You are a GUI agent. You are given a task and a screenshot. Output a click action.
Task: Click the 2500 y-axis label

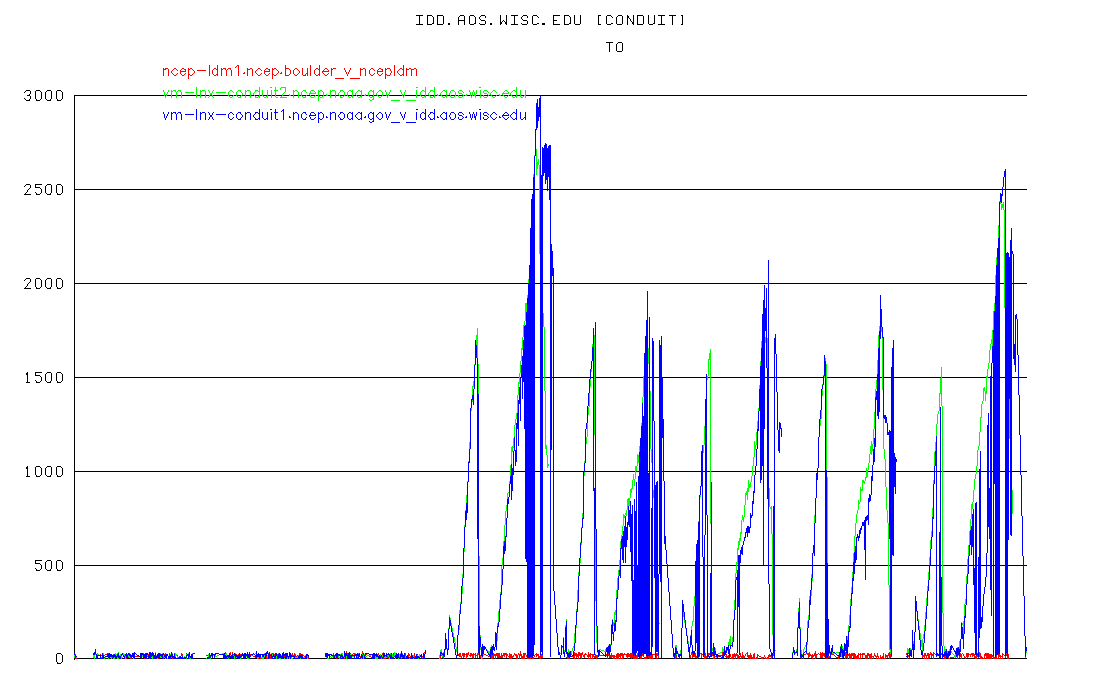click(x=43, y=189)
